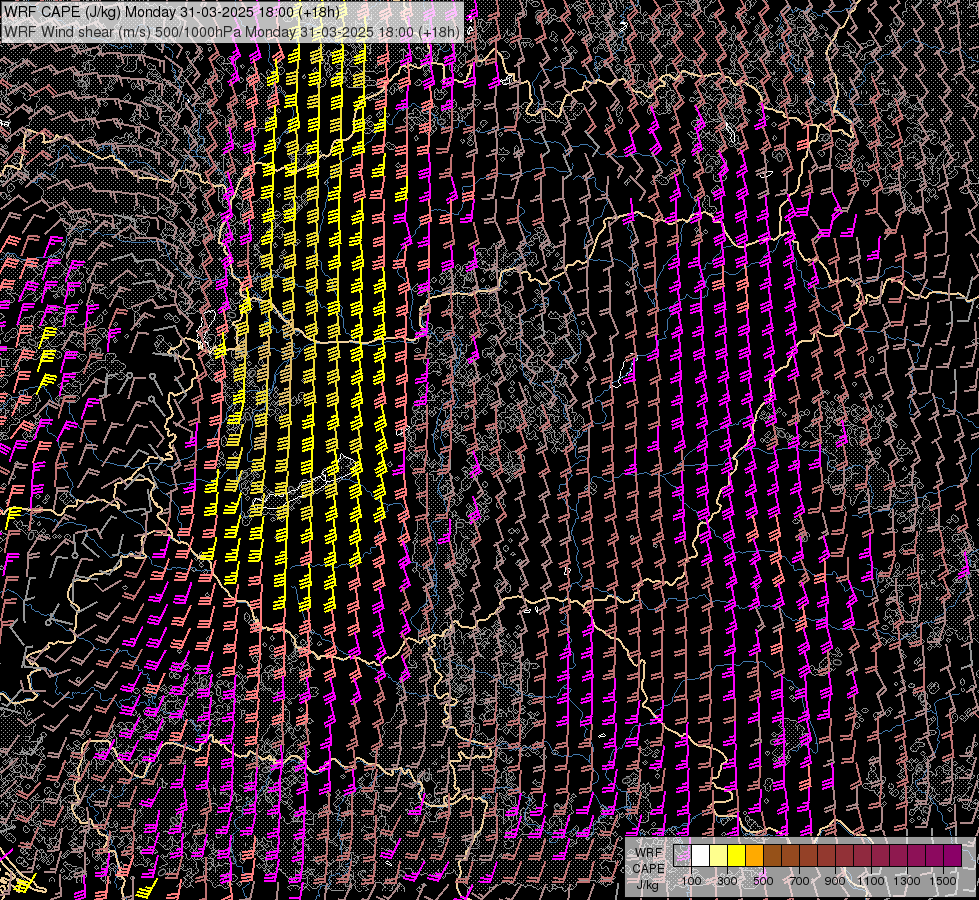Select the orange legend swatch
979x900 pixels.
click(754, 855)
